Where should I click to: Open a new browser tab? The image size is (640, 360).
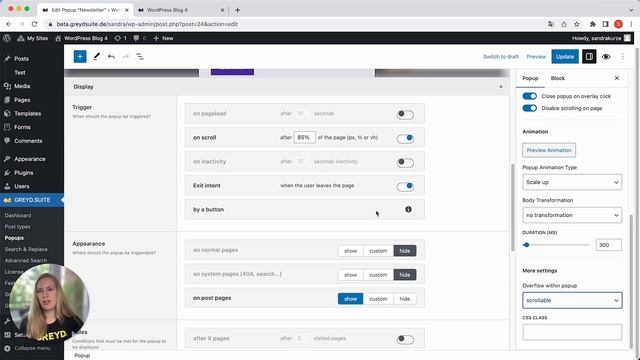point(237,10)
